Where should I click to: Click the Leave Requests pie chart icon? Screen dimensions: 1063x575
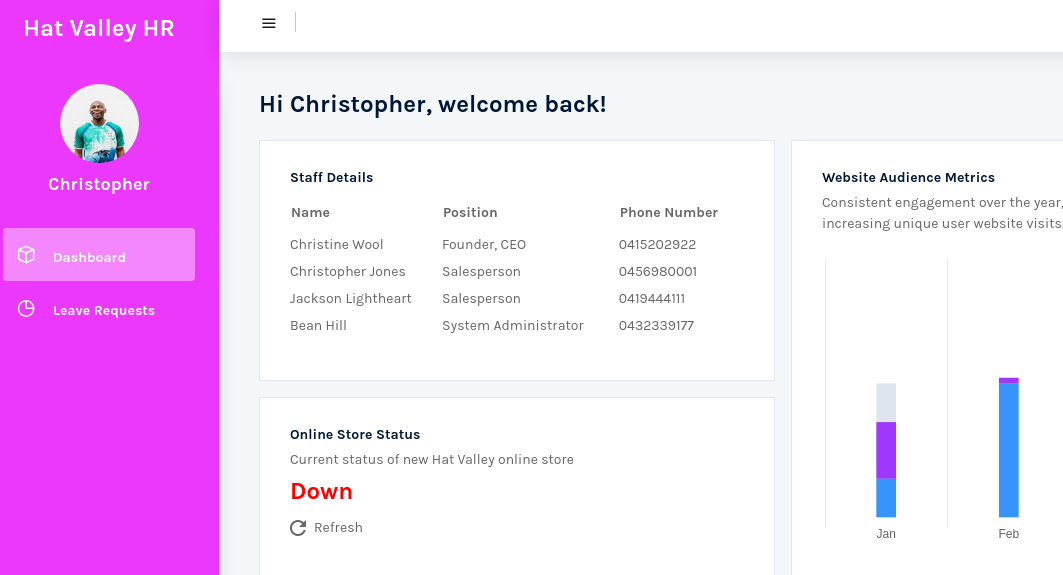point(27,309)
